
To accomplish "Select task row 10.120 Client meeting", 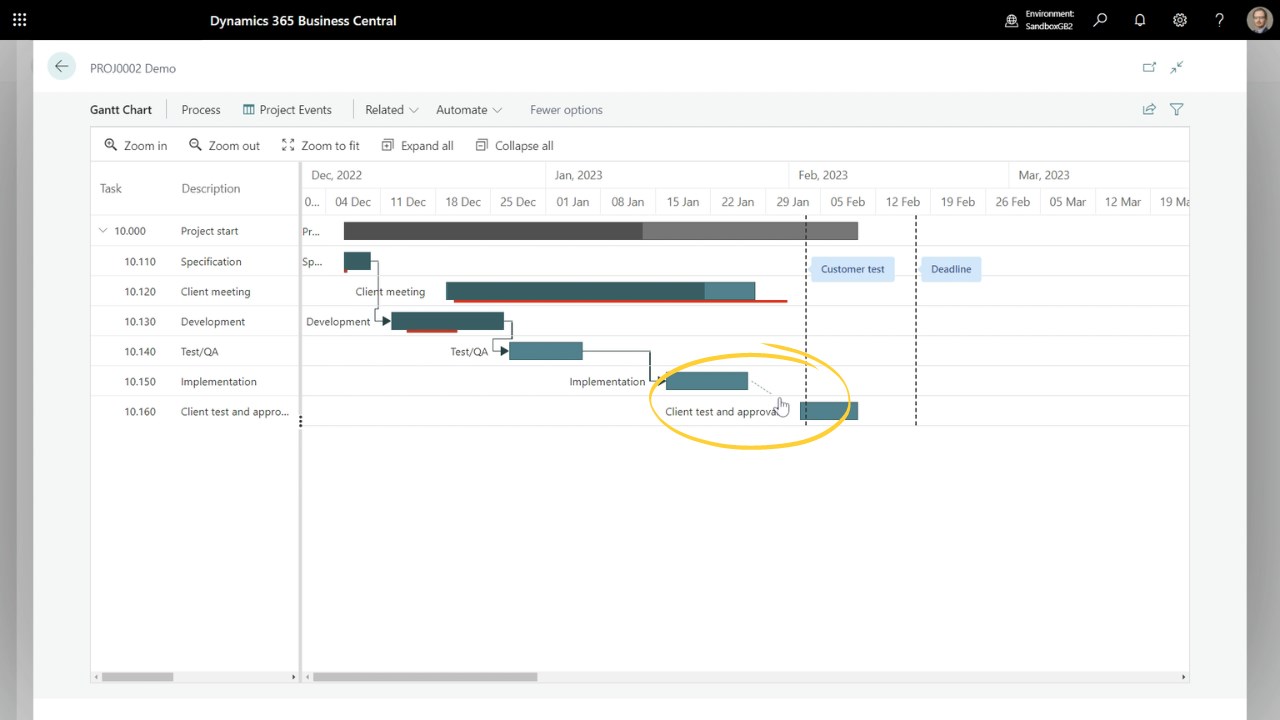I will (195, 292).
